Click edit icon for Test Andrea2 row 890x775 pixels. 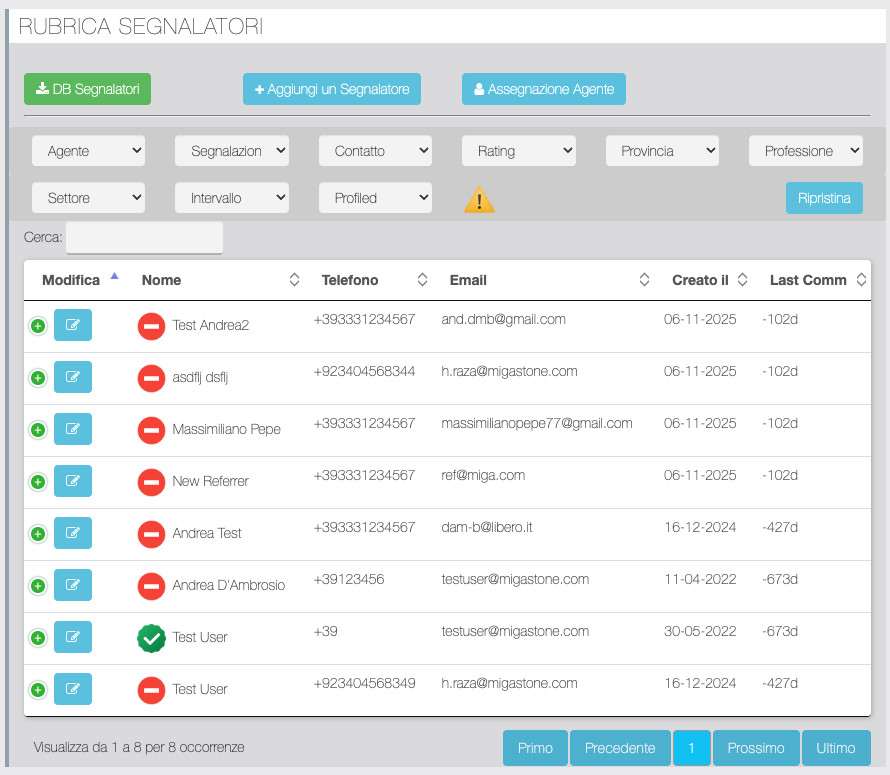(x=72, y=325)
